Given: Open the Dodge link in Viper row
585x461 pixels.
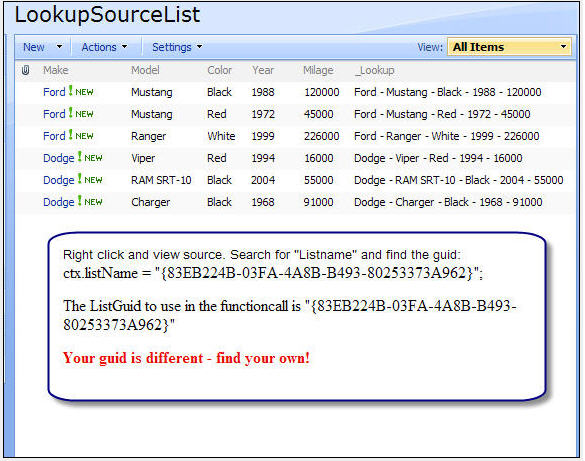Looking at the screenshot, I should tap(59, 158).
